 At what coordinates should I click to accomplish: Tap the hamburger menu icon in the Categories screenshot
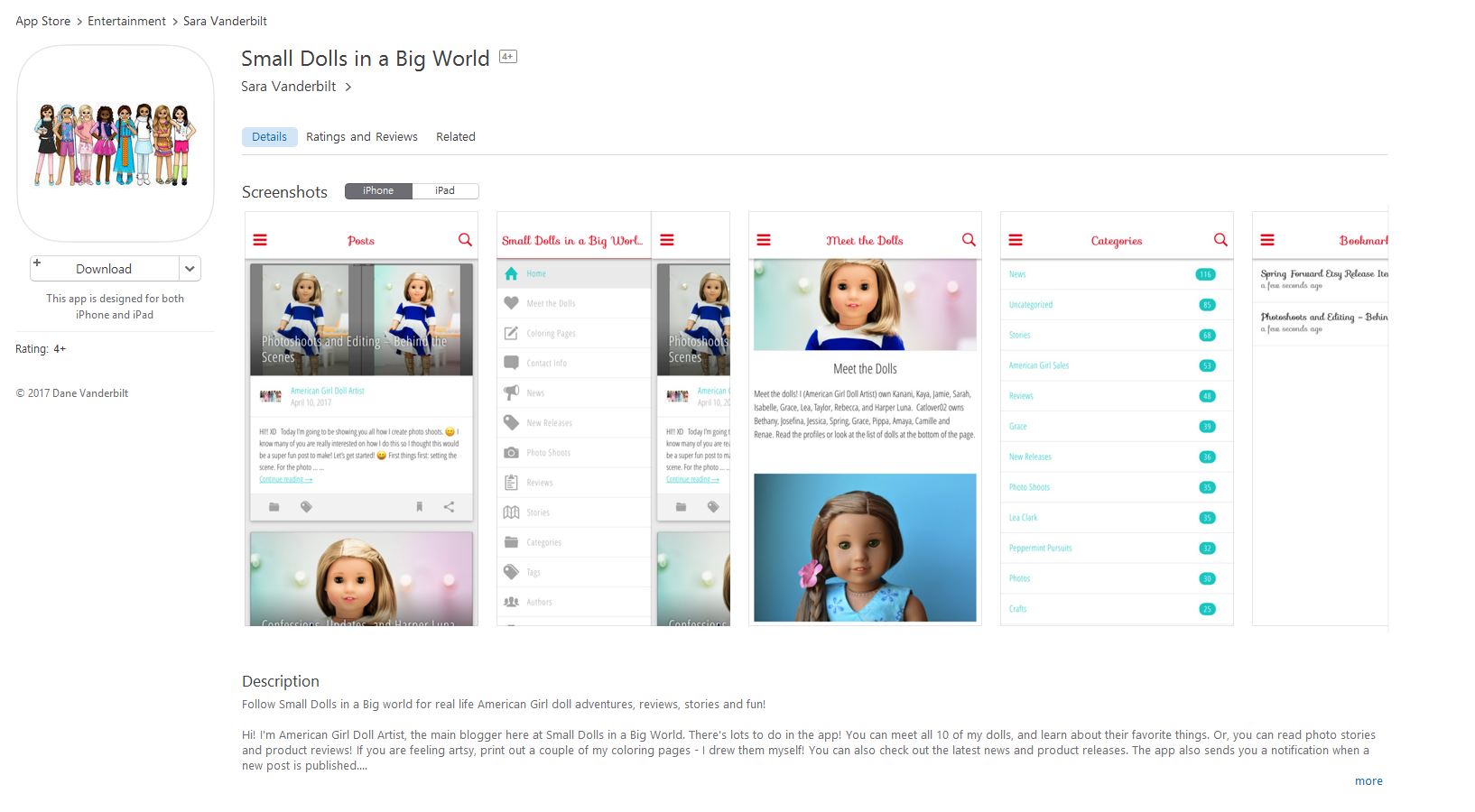coord(1016,240)
